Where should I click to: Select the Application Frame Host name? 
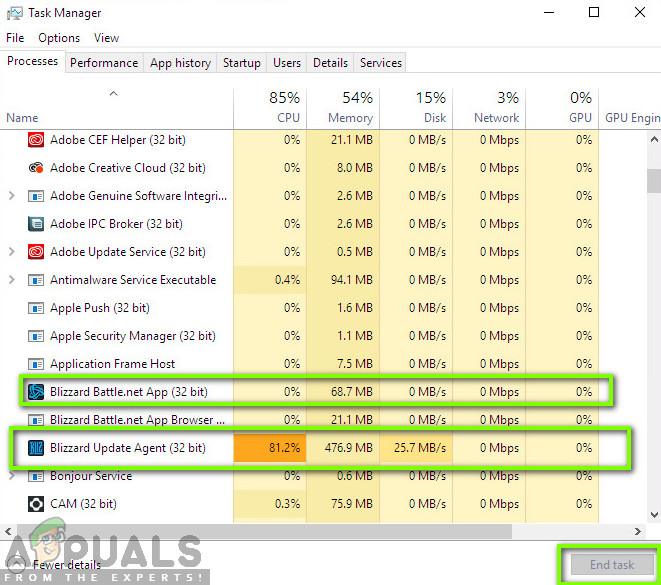click(x=112, y=364)
